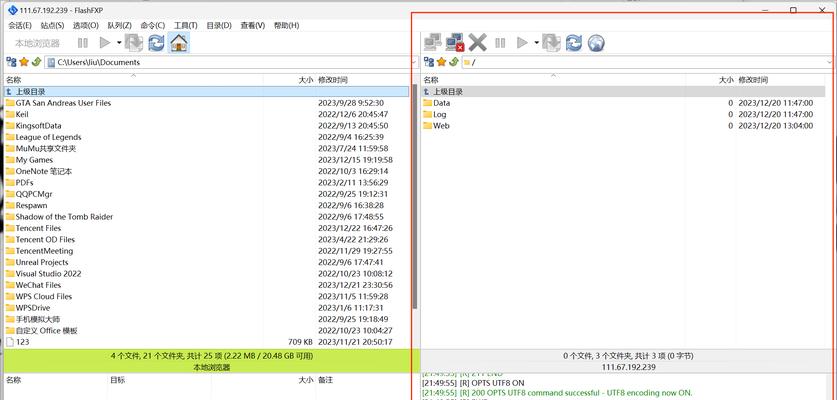Click the local pane transfer queue icon
Screen dimensions: 837x400
coord(133,43)
